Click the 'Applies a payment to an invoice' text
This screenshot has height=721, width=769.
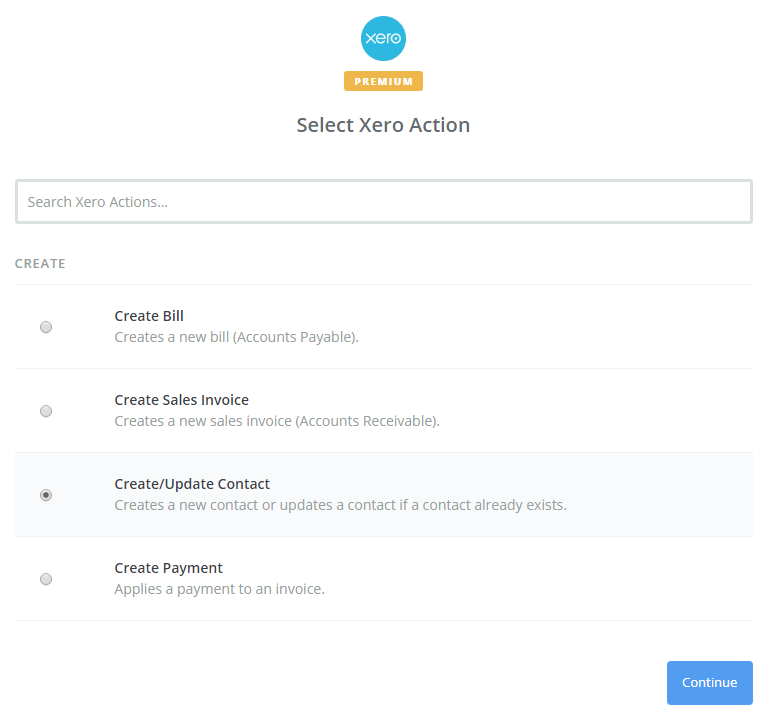click(220, 589)
